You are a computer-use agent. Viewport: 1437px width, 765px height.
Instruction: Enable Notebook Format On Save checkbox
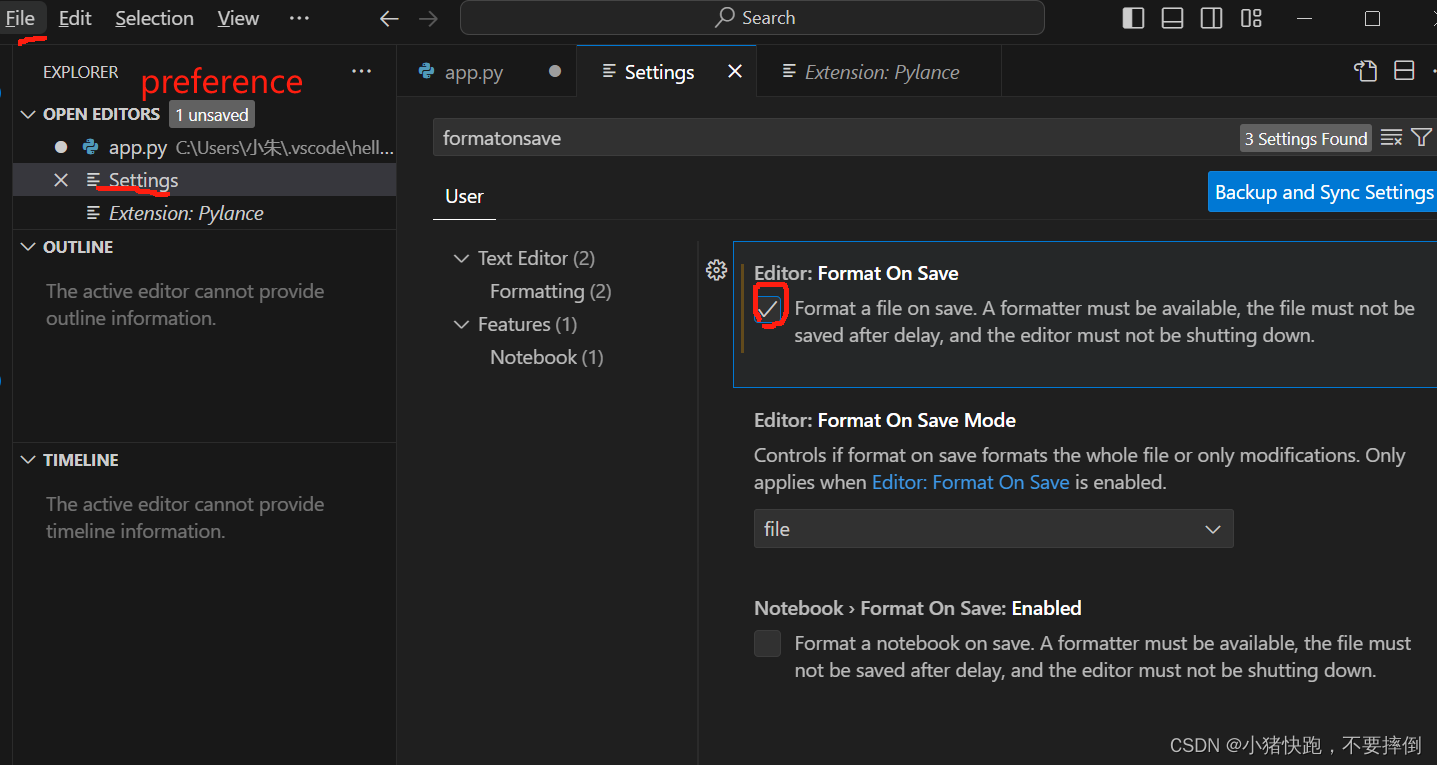pyautogui.click(x=767, y=643)
